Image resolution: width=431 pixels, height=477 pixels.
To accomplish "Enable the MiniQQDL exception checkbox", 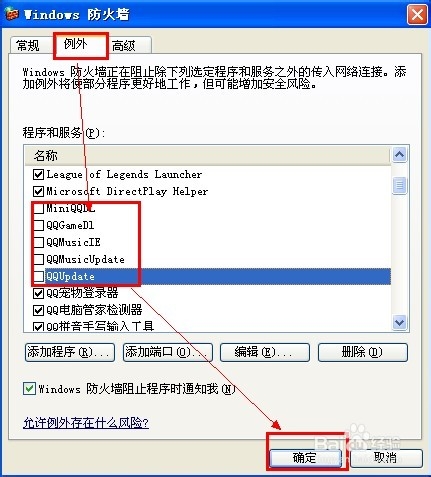I will tap(39, 209).
